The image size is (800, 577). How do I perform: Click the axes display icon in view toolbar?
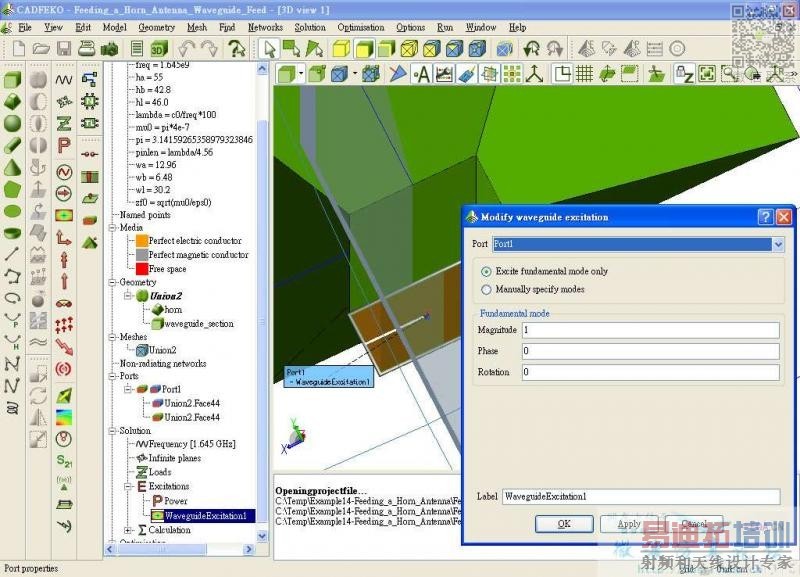pos(534,74)
